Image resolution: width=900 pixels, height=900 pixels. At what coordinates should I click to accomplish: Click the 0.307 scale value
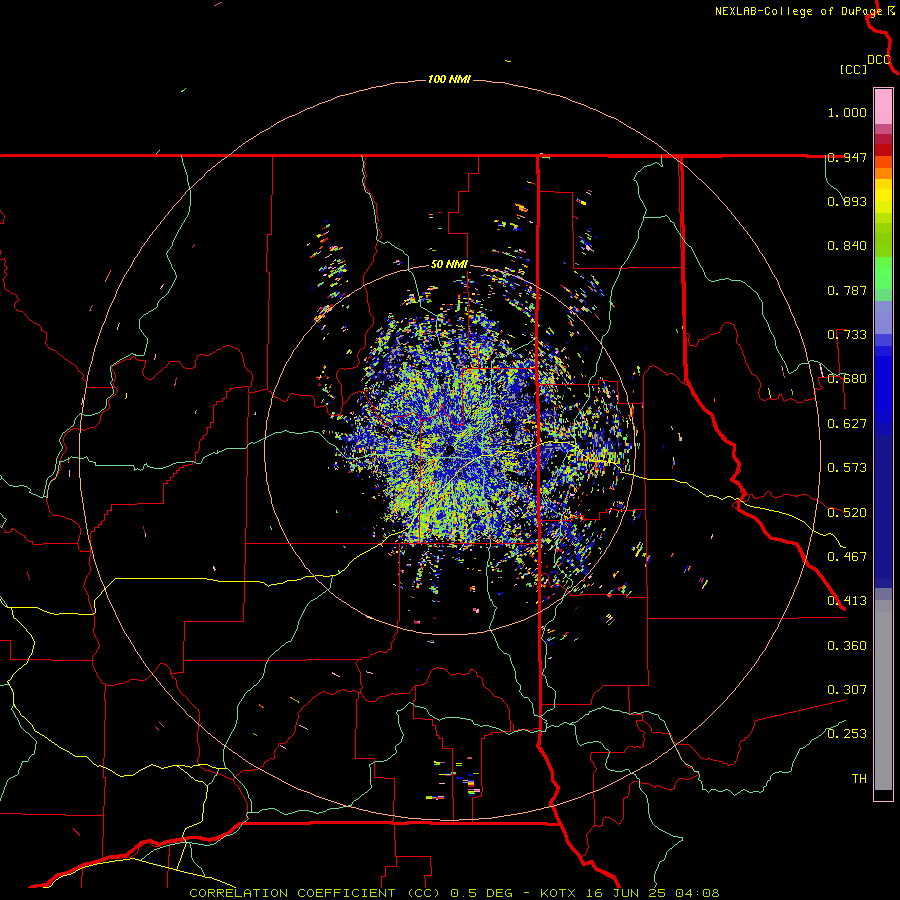click(847, 690)
